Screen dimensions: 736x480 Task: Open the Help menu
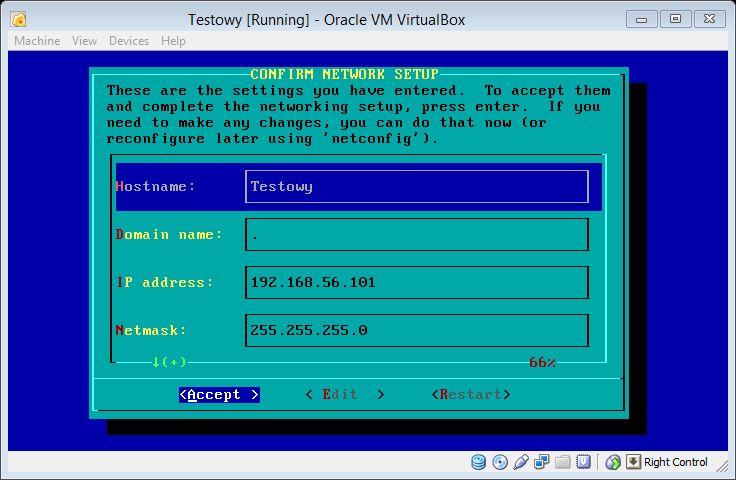(x=174, y=41)
